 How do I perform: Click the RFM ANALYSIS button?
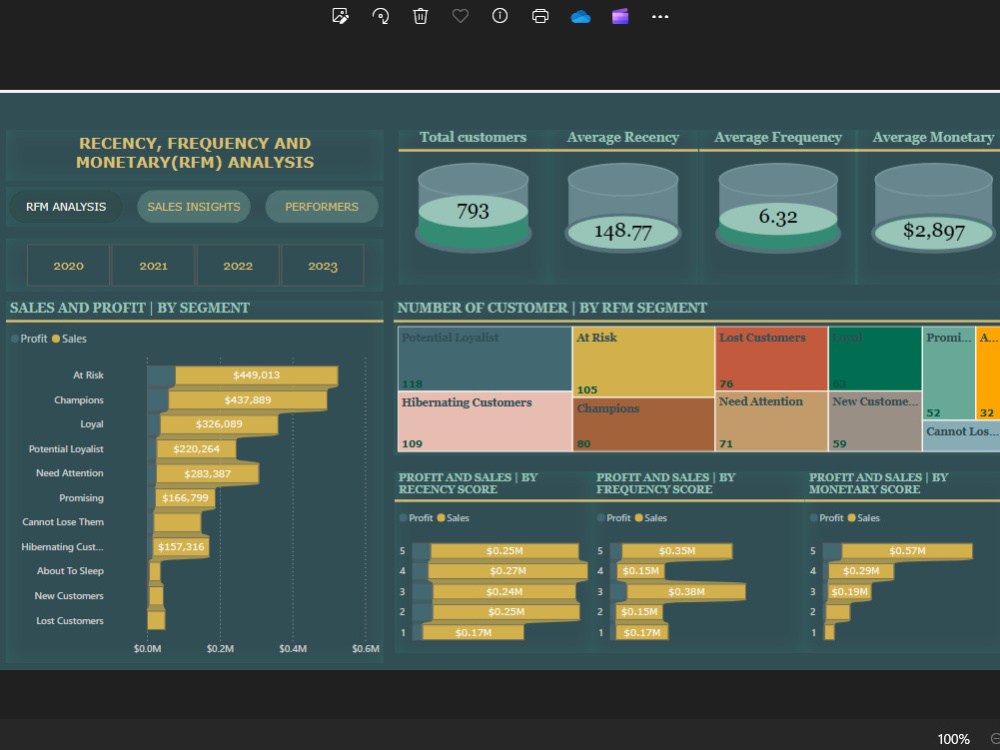pyautogui.click(x=65, y=206)
